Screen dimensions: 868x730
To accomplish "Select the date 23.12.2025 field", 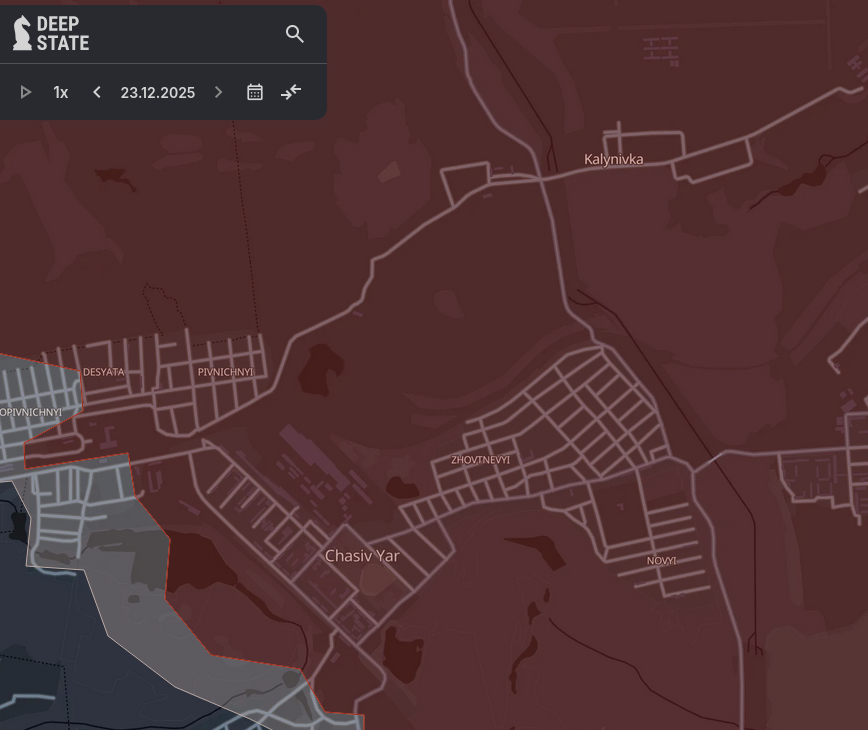I will pyautogui.click(x=158, y=92).
